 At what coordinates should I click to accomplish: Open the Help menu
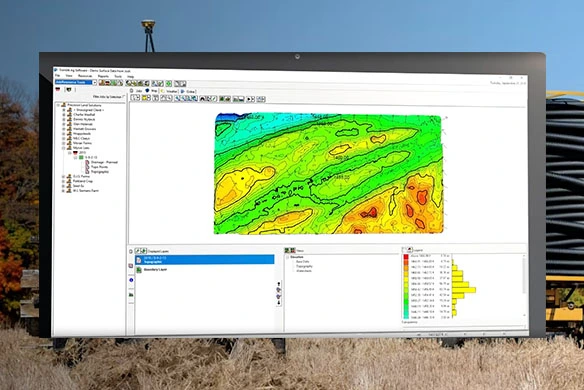(x=130, y=76)
